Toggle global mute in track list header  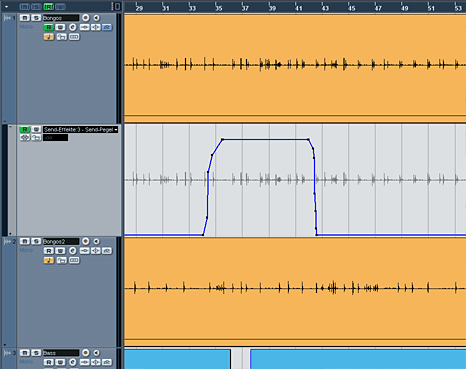[24, 7]
